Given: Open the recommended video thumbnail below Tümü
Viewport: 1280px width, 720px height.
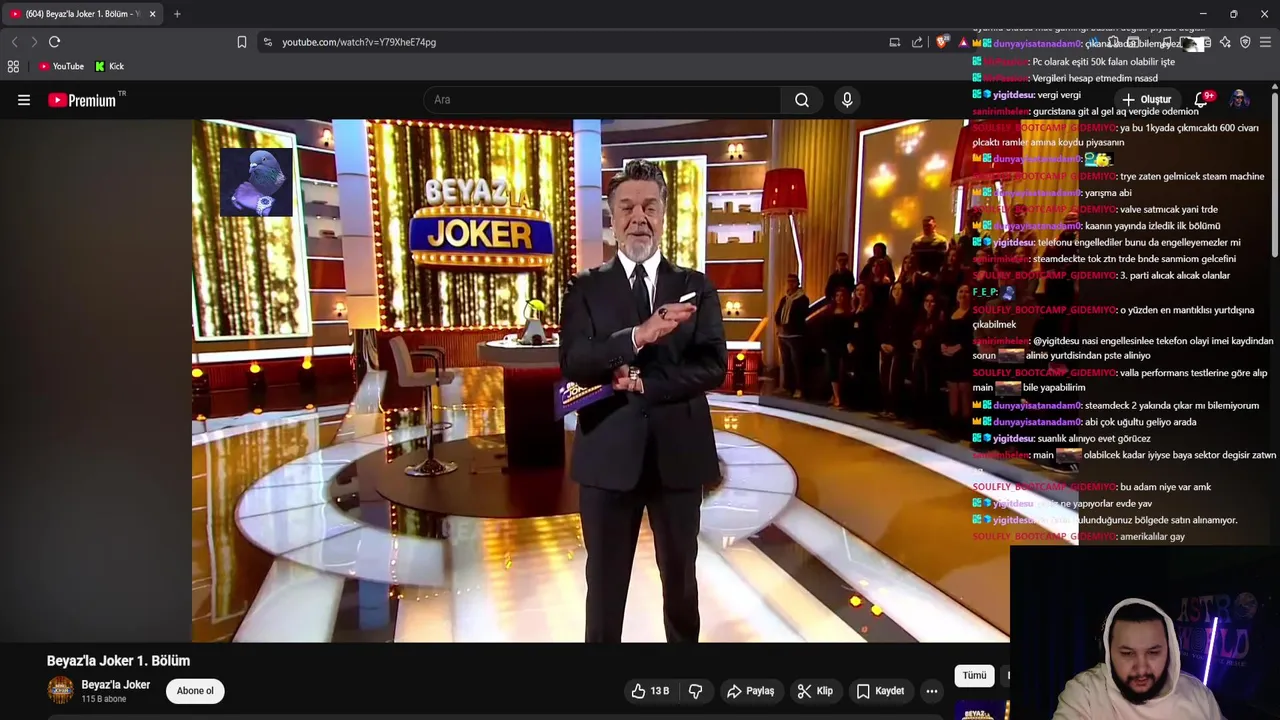Looking at the screenshot, I should [x=981, y=709].
